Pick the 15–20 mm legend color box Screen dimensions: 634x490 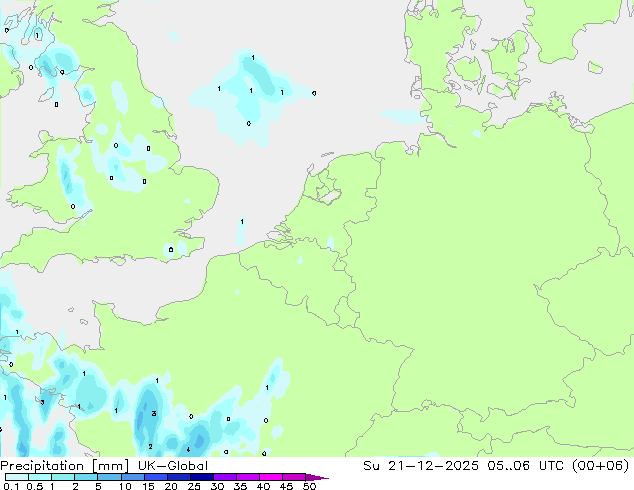click(x=155, y=477)
